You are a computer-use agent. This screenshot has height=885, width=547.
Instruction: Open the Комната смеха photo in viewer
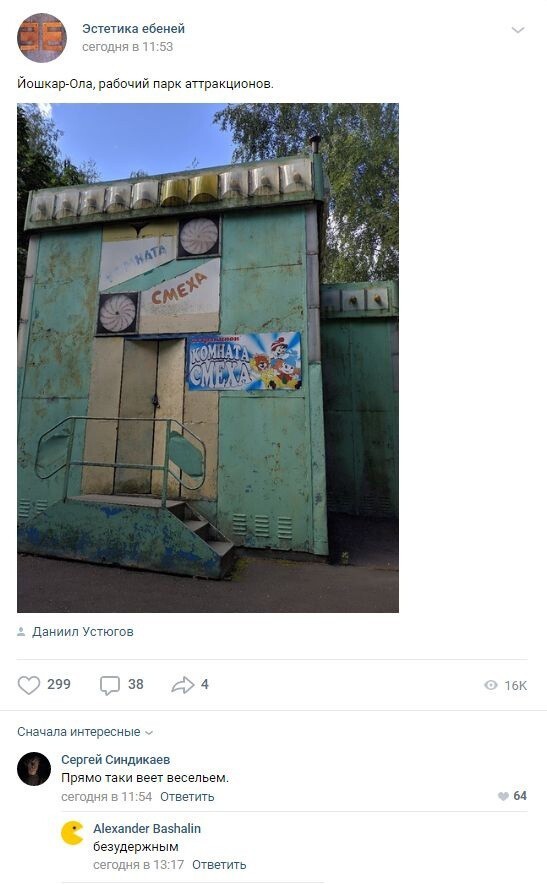pyautogui.click(x=208, y=358)
